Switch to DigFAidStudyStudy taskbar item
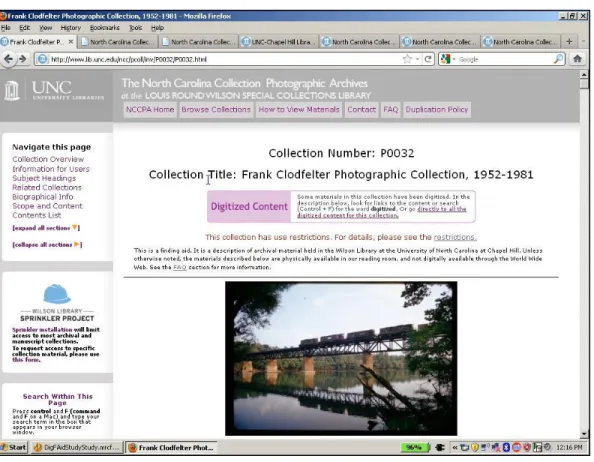Screen dimensions: 594x462 pyautogui.click(x=77, y=448)
